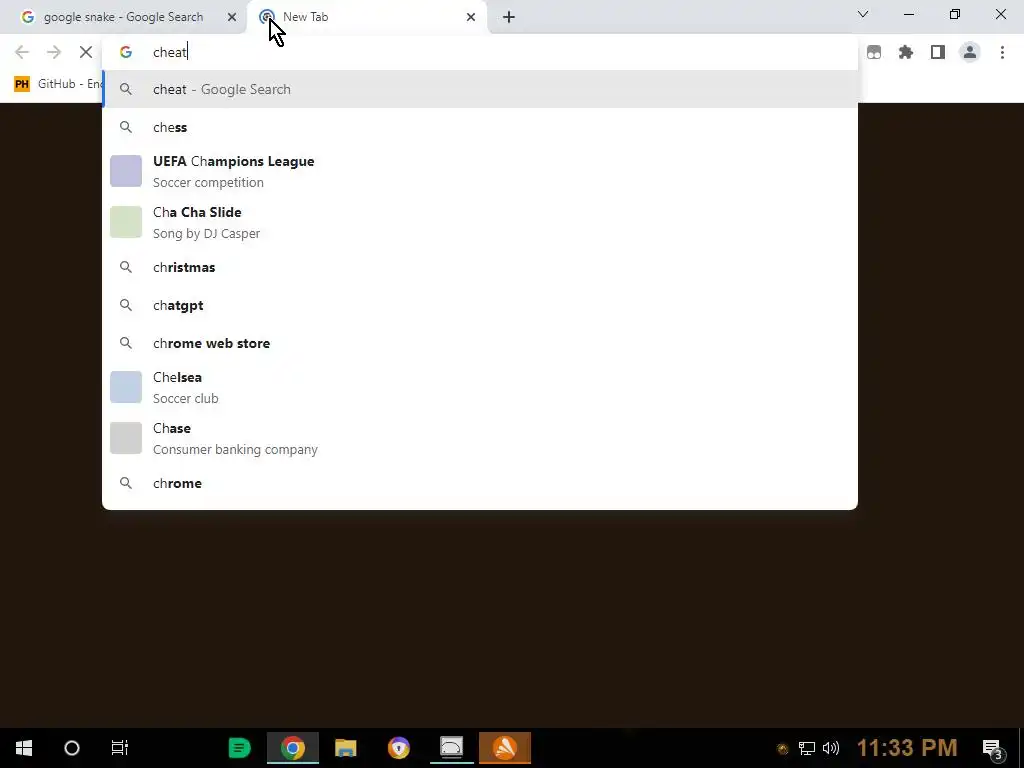Image resolution: width=1024 pixels, height=768 pixels.
Task: Click the UEFA Champions League thumbnail
Action: (126, 171)
